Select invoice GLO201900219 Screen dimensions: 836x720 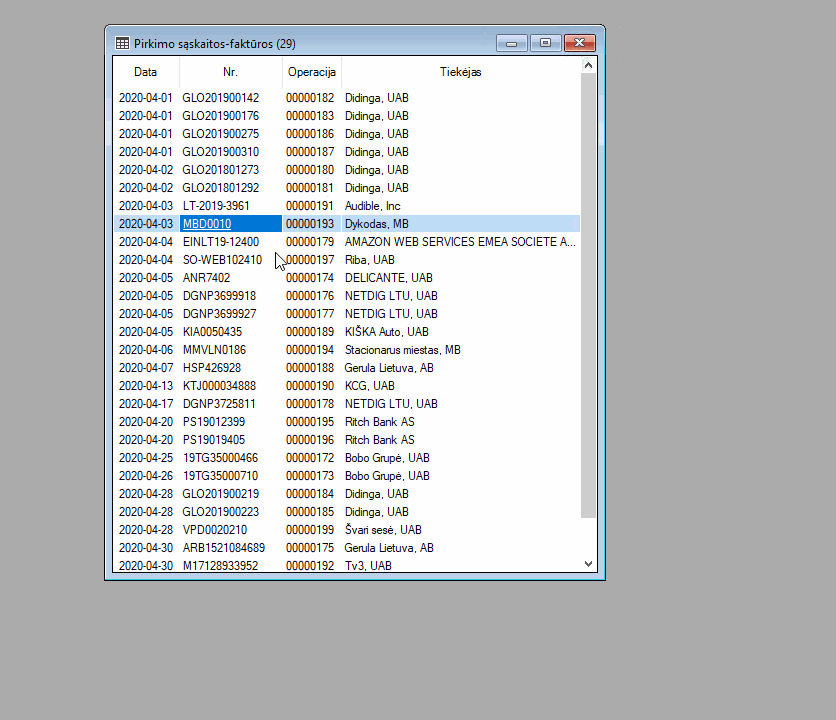click(x=221, y=494)
